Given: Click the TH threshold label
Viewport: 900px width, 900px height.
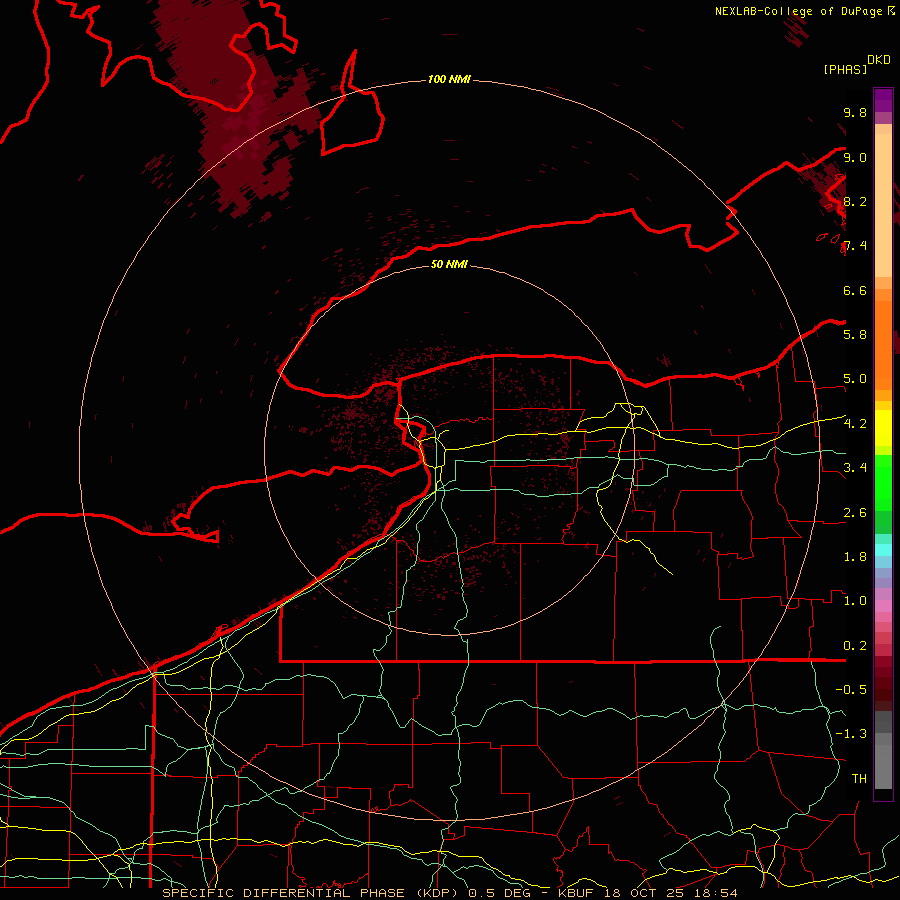Looking at the screenshot, I should point(858,778).
